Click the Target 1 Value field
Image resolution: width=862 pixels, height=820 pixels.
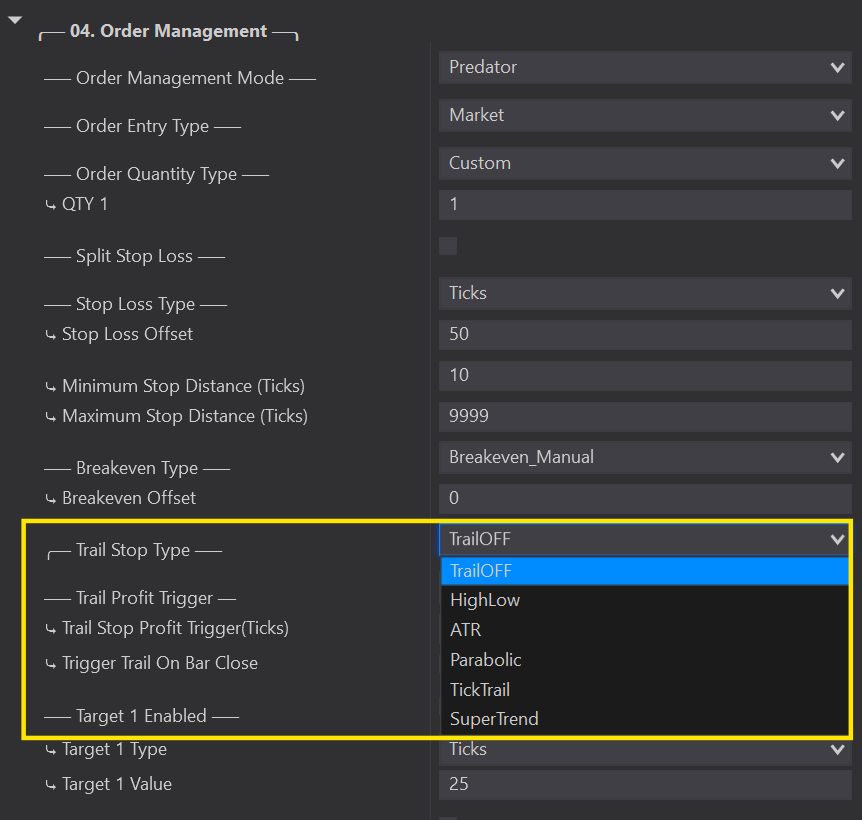[644, 785]
